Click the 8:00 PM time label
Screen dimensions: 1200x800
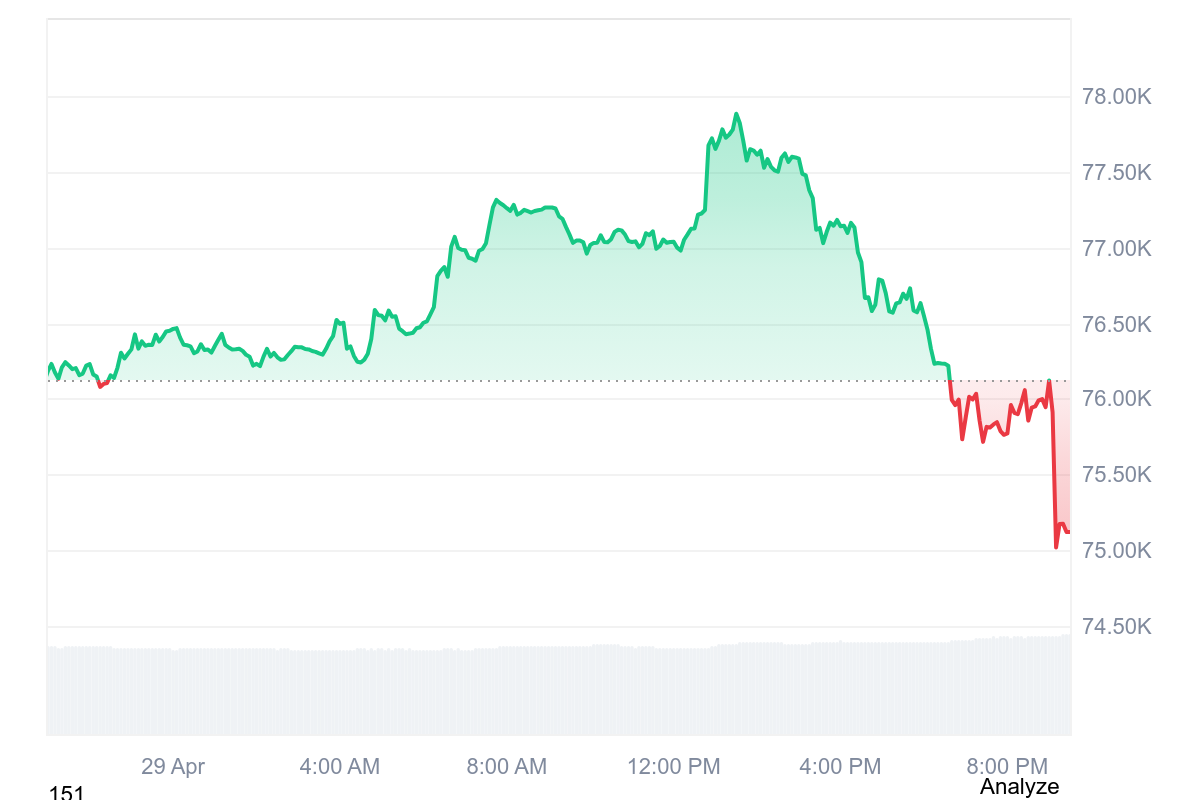pos(1007,767)
